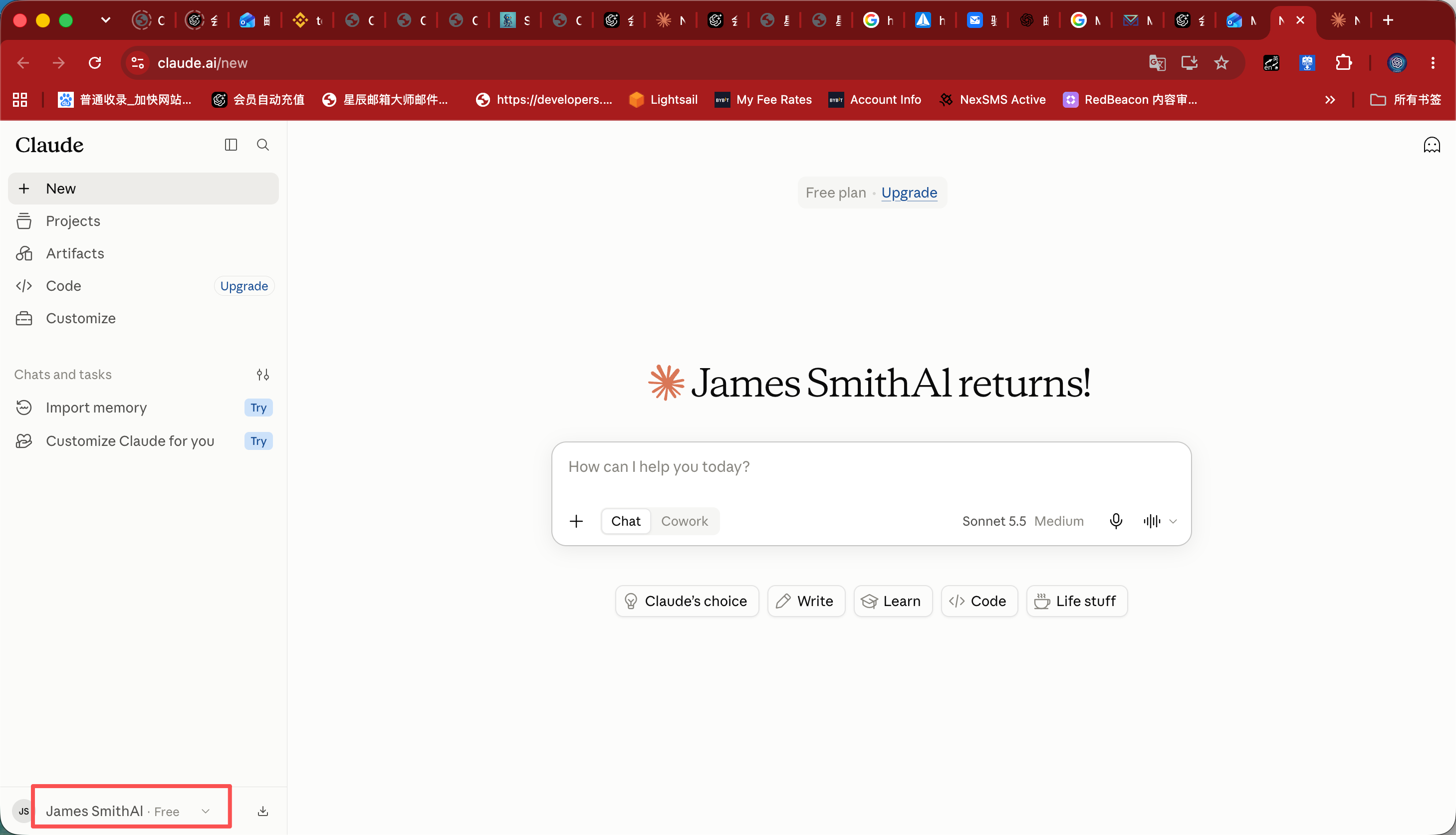Click the JS avatar circle

(23, 811)
